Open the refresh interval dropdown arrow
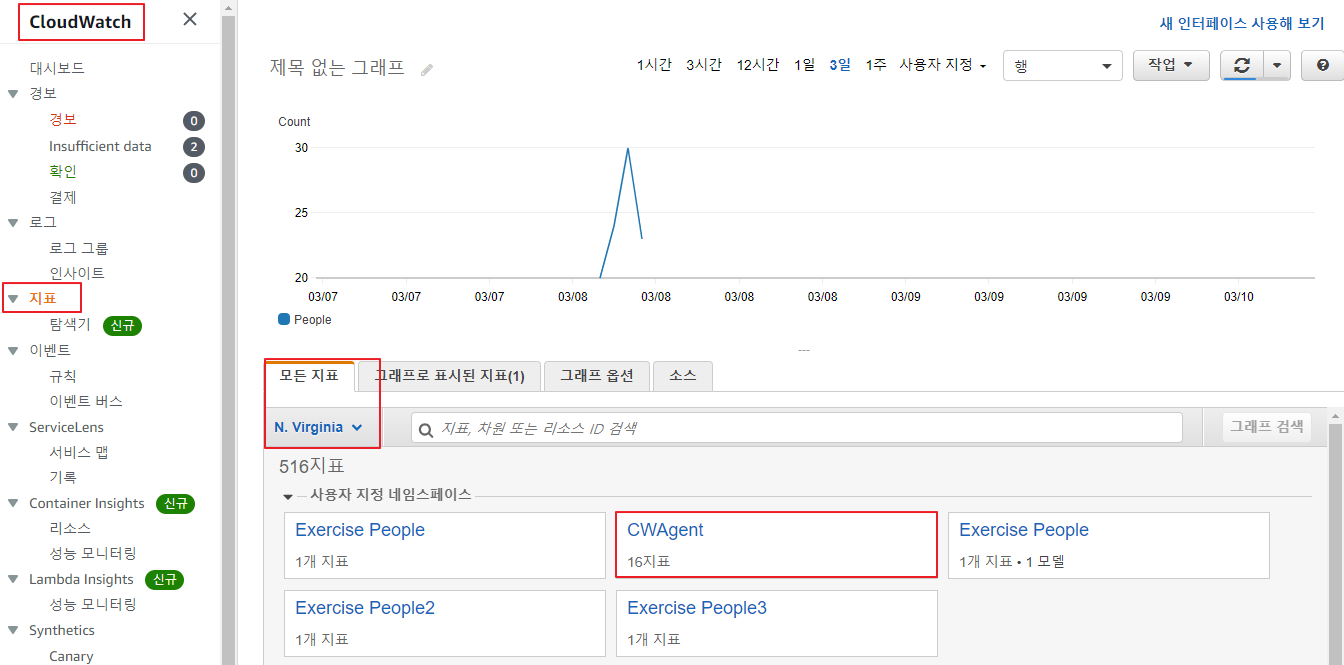The width and height of the screenshot is (1344, 665). coord(1277,65)
